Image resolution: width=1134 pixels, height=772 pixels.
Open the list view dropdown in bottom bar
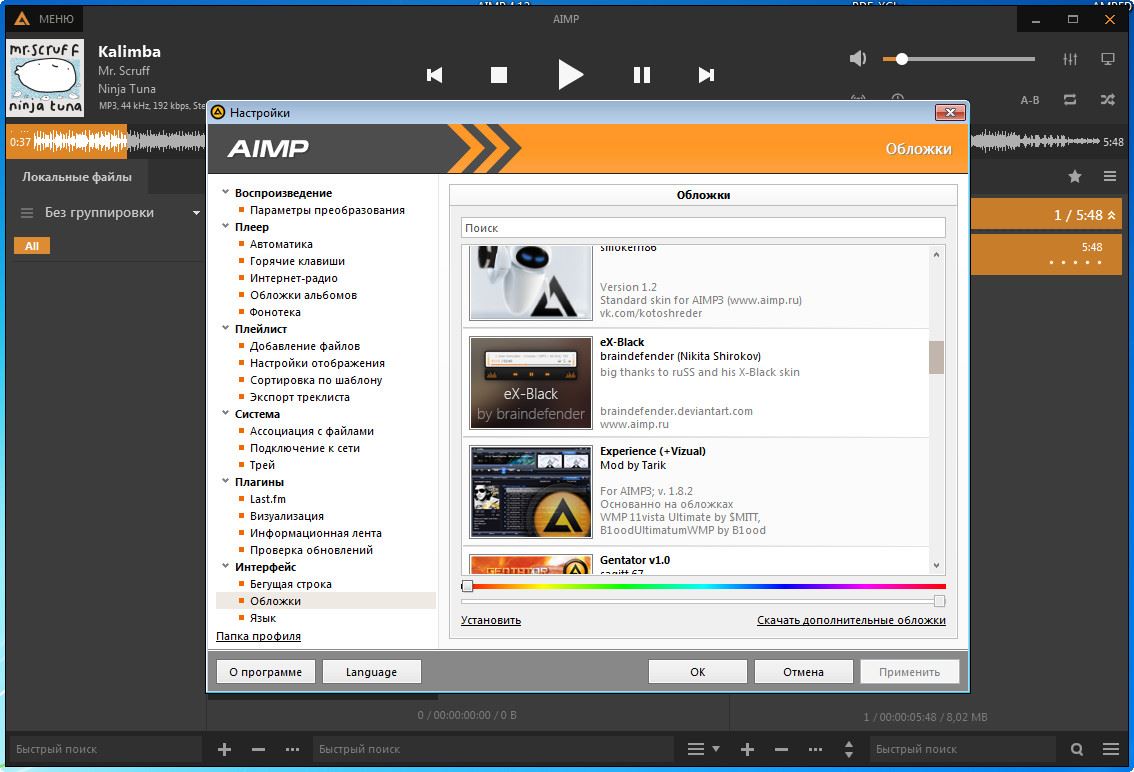(703, 750)
